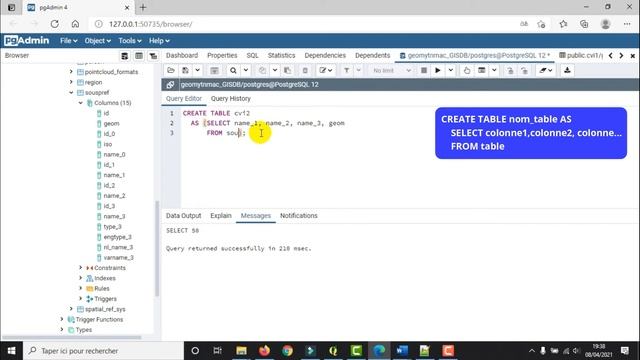Open the Explain options dropdown arrow
Screen dimensions: 640x360
tap(494, 71)
